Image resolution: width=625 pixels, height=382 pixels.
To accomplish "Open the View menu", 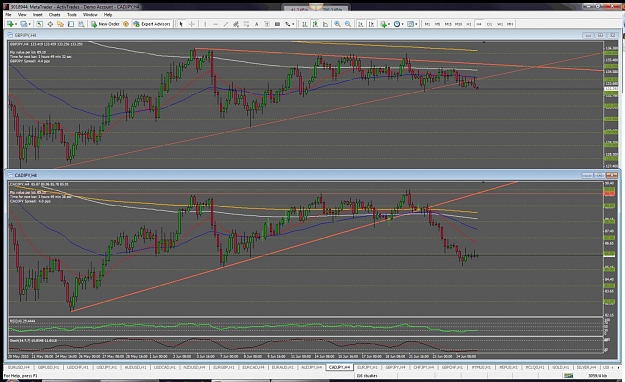I will pyautogui.click(x=22, y=14).
